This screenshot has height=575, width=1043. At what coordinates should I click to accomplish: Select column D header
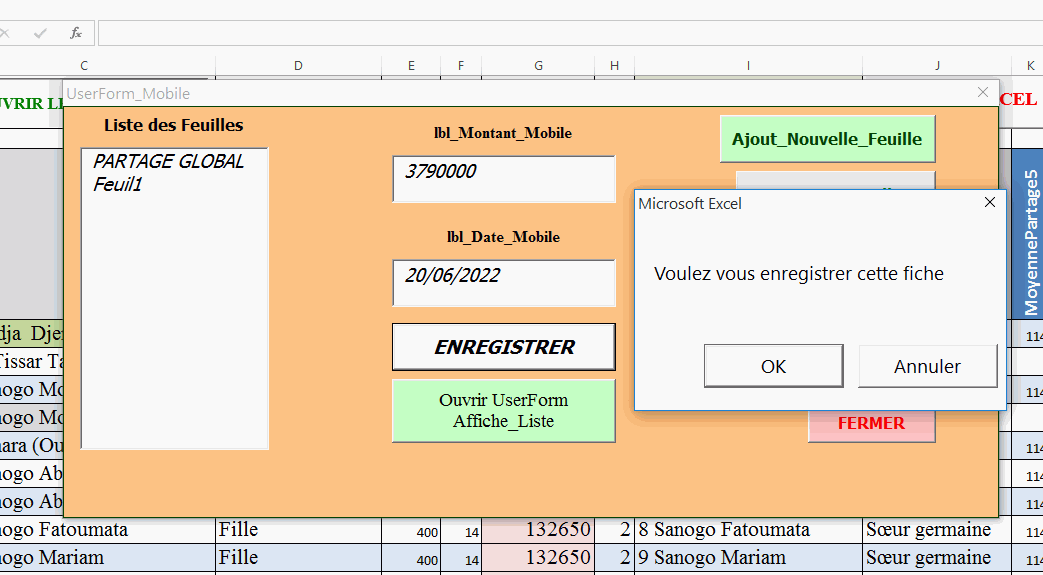click(x=298, y=66)
